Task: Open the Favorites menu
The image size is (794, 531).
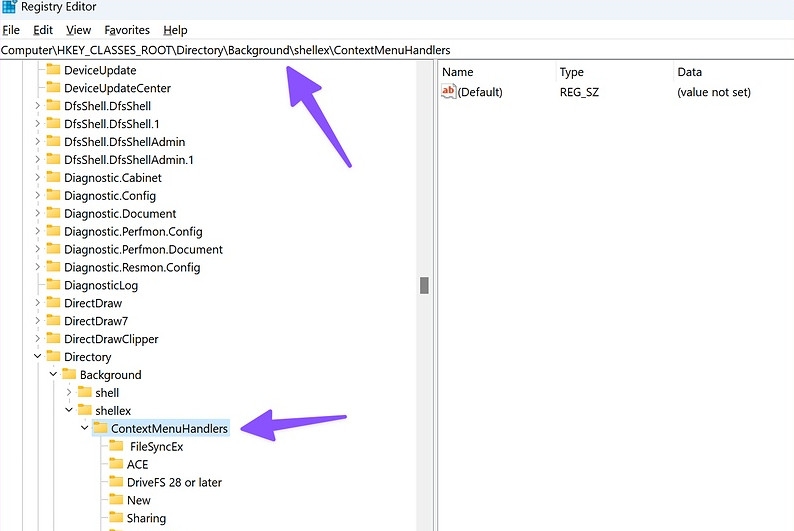Action: tap(127, 30)
